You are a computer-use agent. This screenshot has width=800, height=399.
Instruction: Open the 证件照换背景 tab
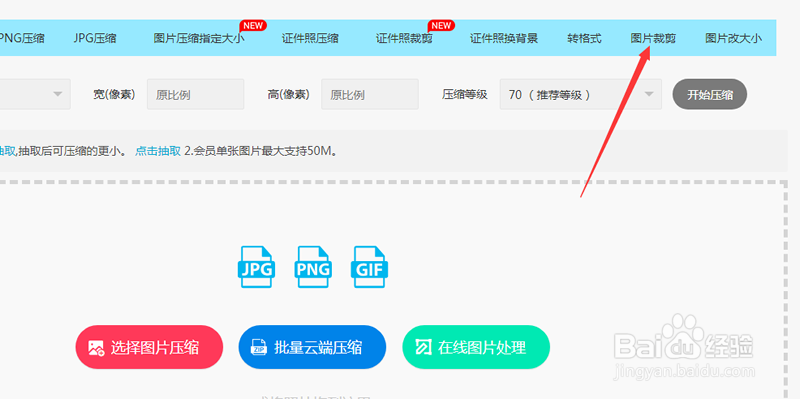504,38
